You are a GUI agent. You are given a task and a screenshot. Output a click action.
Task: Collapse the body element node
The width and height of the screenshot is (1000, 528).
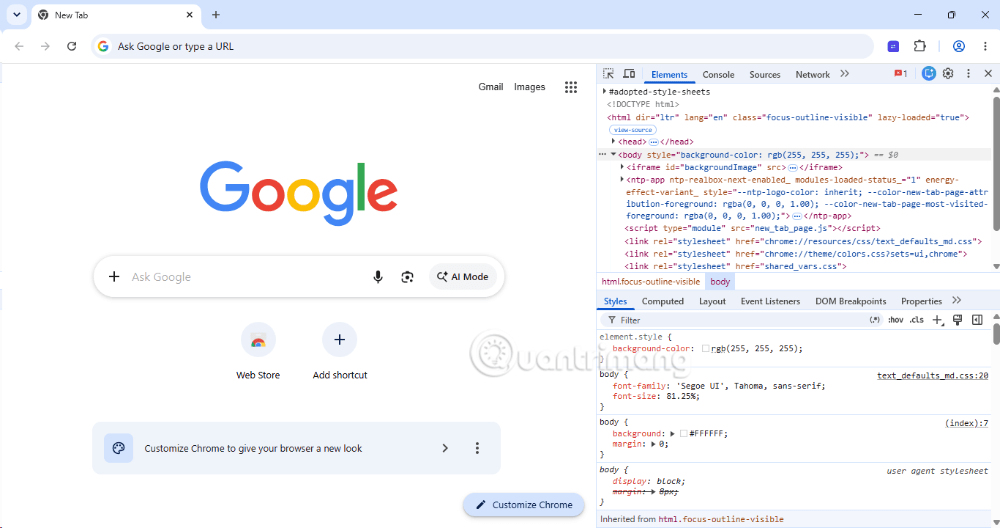click(x=614, y=154)
